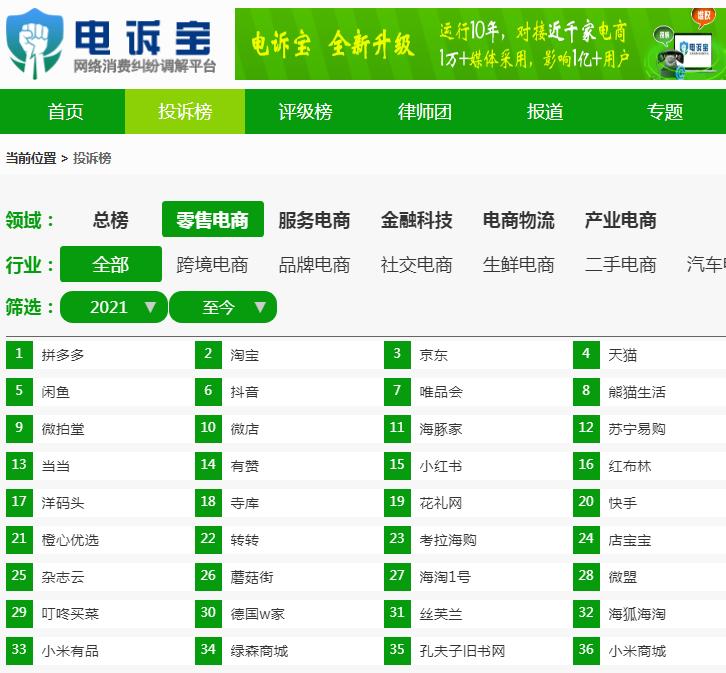Select 投诉榜 navigation tab

click(185, 112)
